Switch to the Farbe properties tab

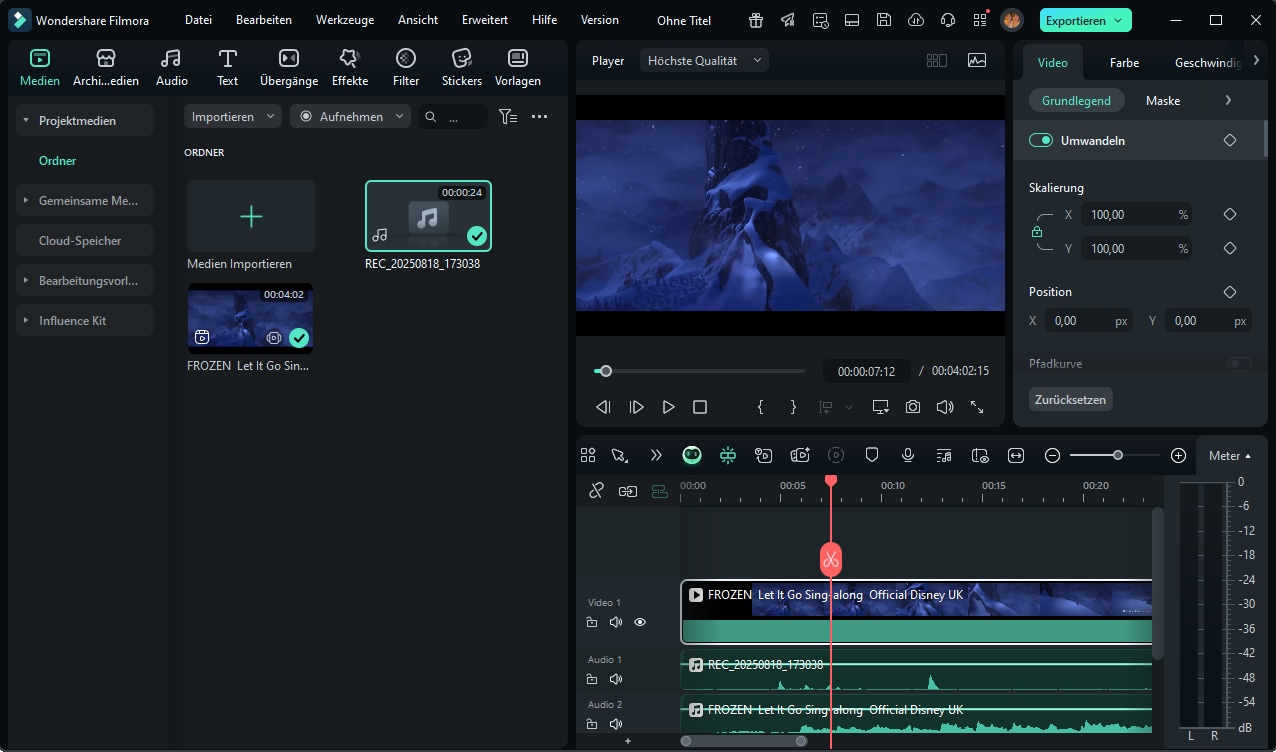[x=1124, y=62]
